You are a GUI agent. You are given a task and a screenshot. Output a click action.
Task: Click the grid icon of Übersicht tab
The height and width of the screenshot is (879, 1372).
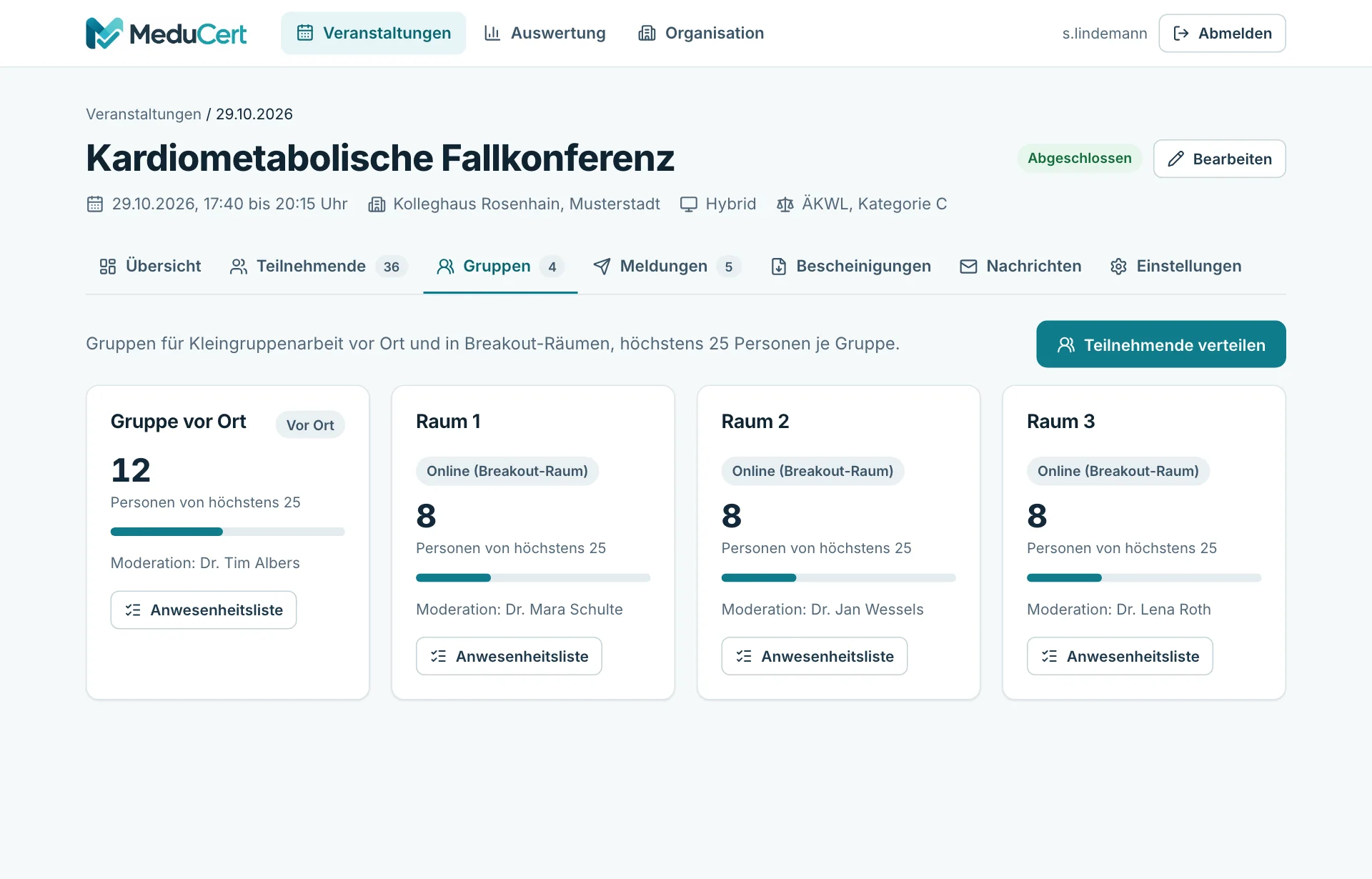108,267
